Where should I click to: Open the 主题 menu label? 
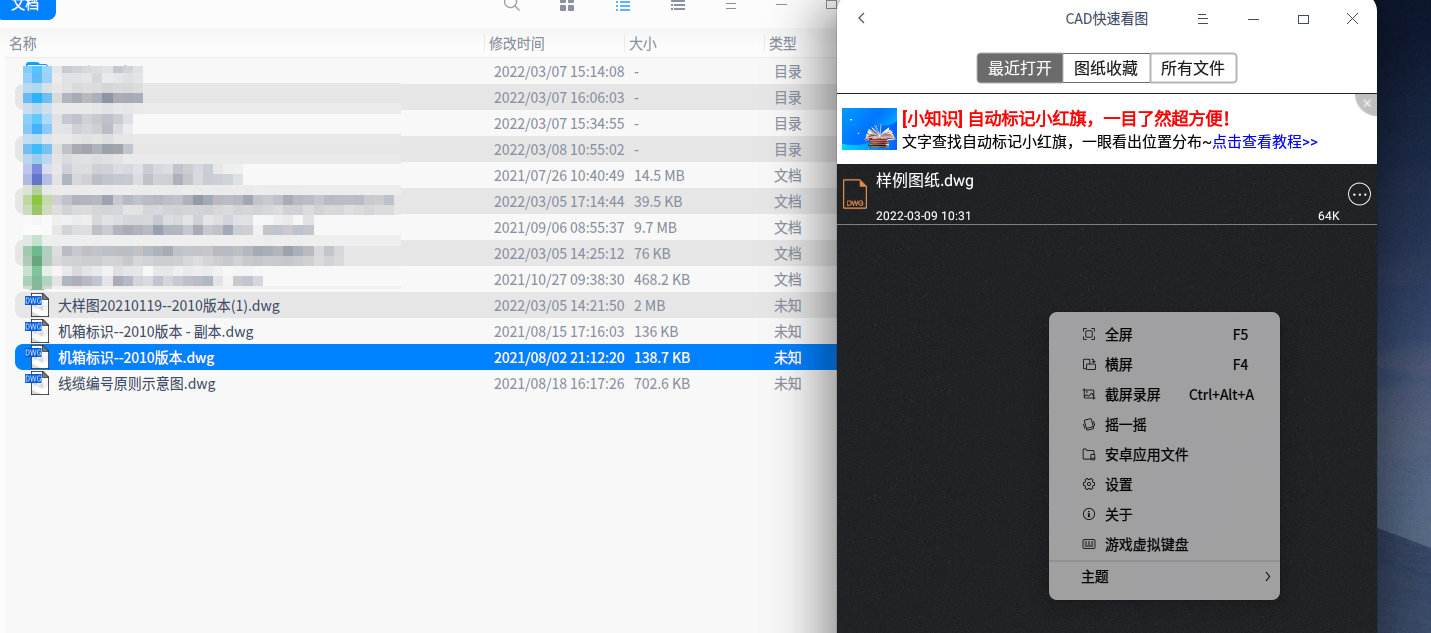tap(1095, 577)
